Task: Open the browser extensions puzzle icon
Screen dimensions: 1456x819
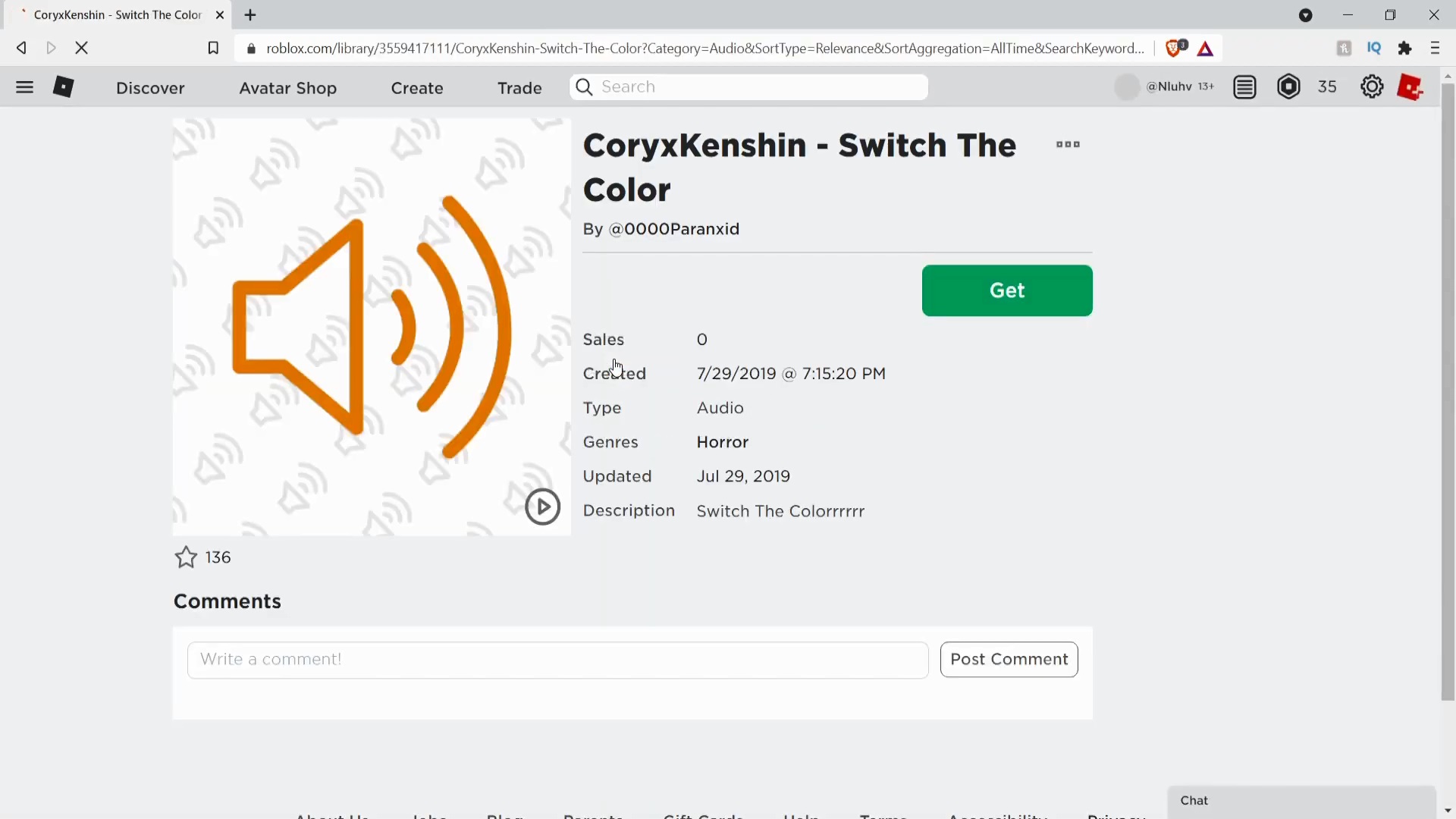Action: (1405, 48)
